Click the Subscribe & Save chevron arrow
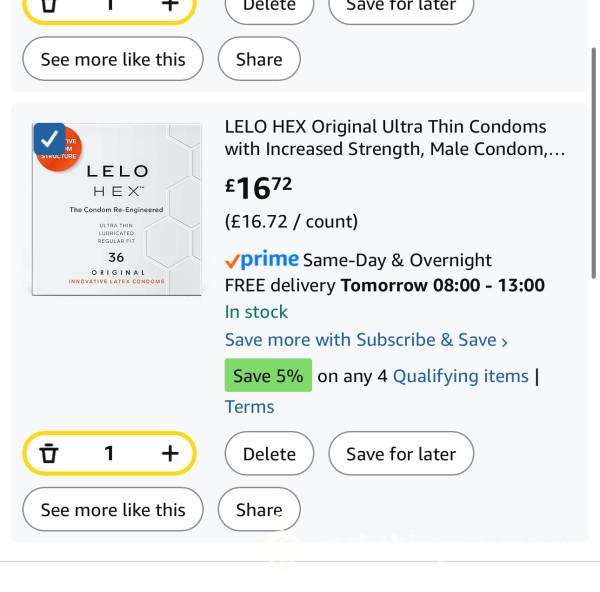Screen dimensions: 600x592 click(x=504, y=342)
